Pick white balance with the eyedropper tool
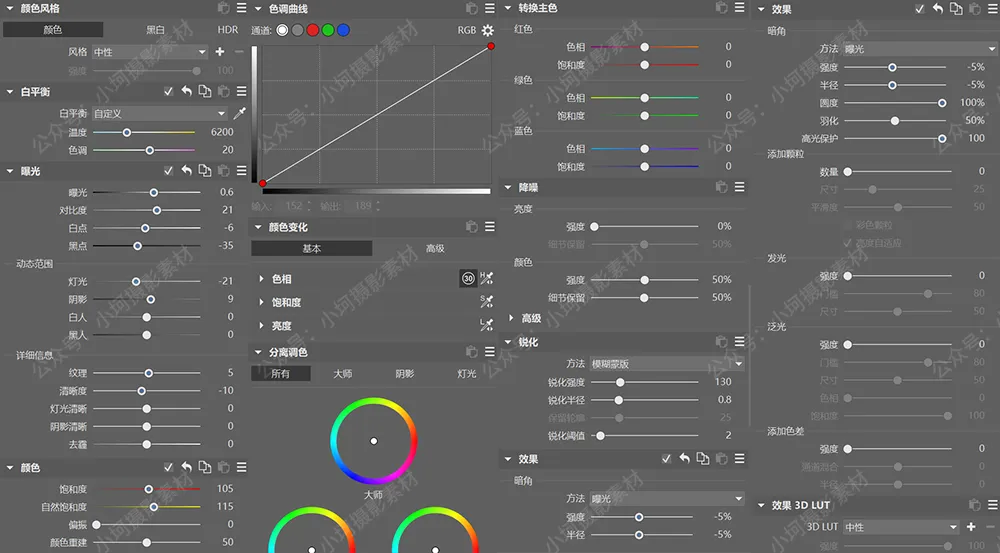The image size is (1000, 553). (240, 113)
